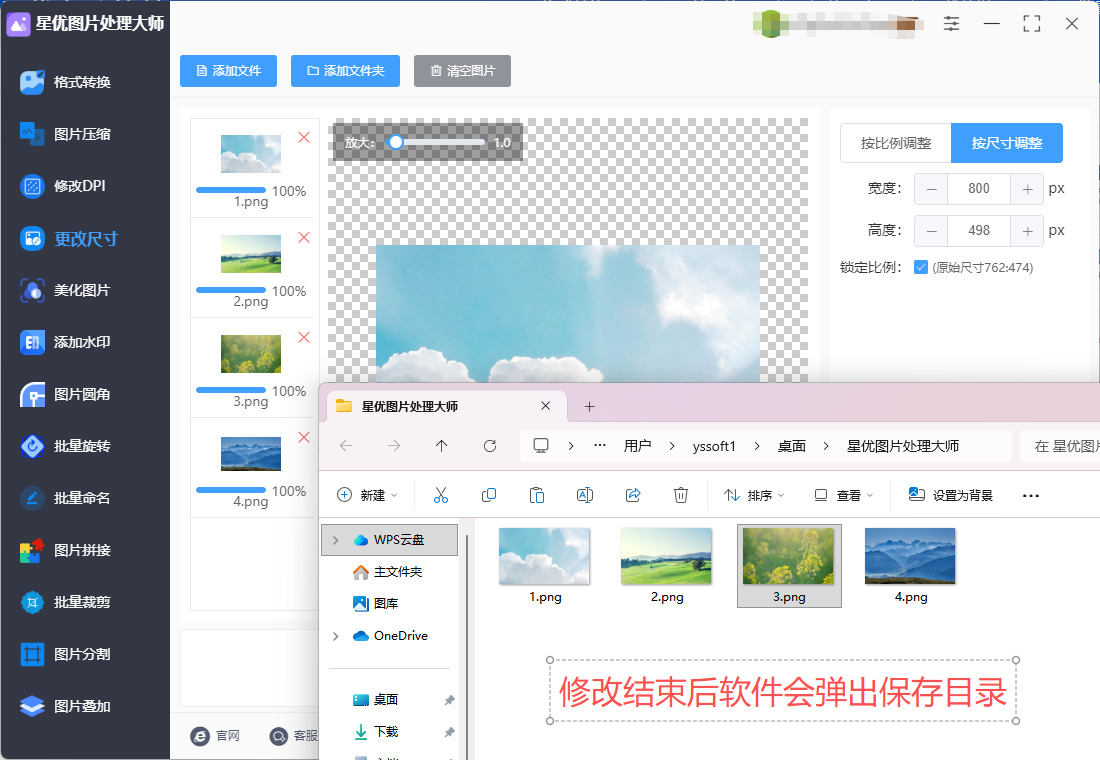The height and width of the screenshot is (760, 1100).
Task: Open the 批量旋转 batch rotate tool
Action: (67, 446)
